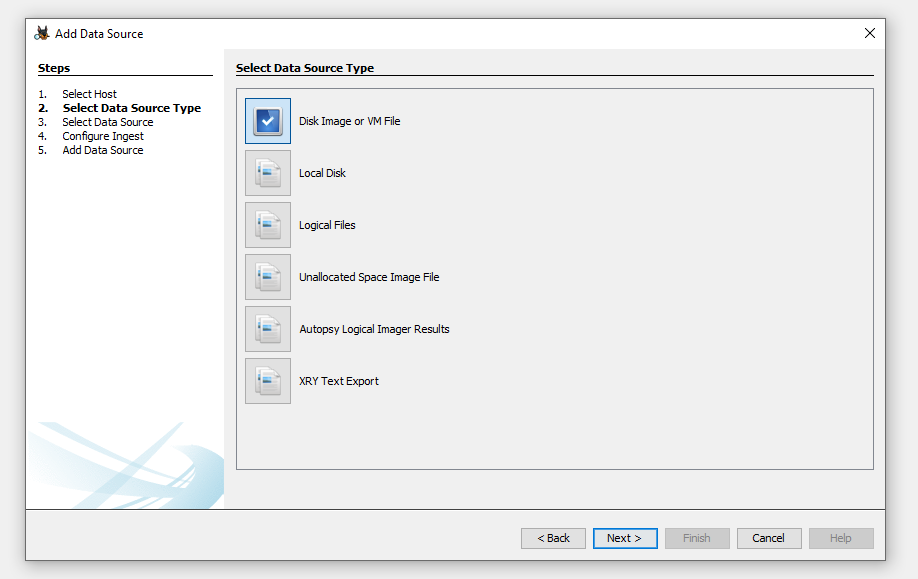Click step 5 'Add Data Source'

point(102,150)
